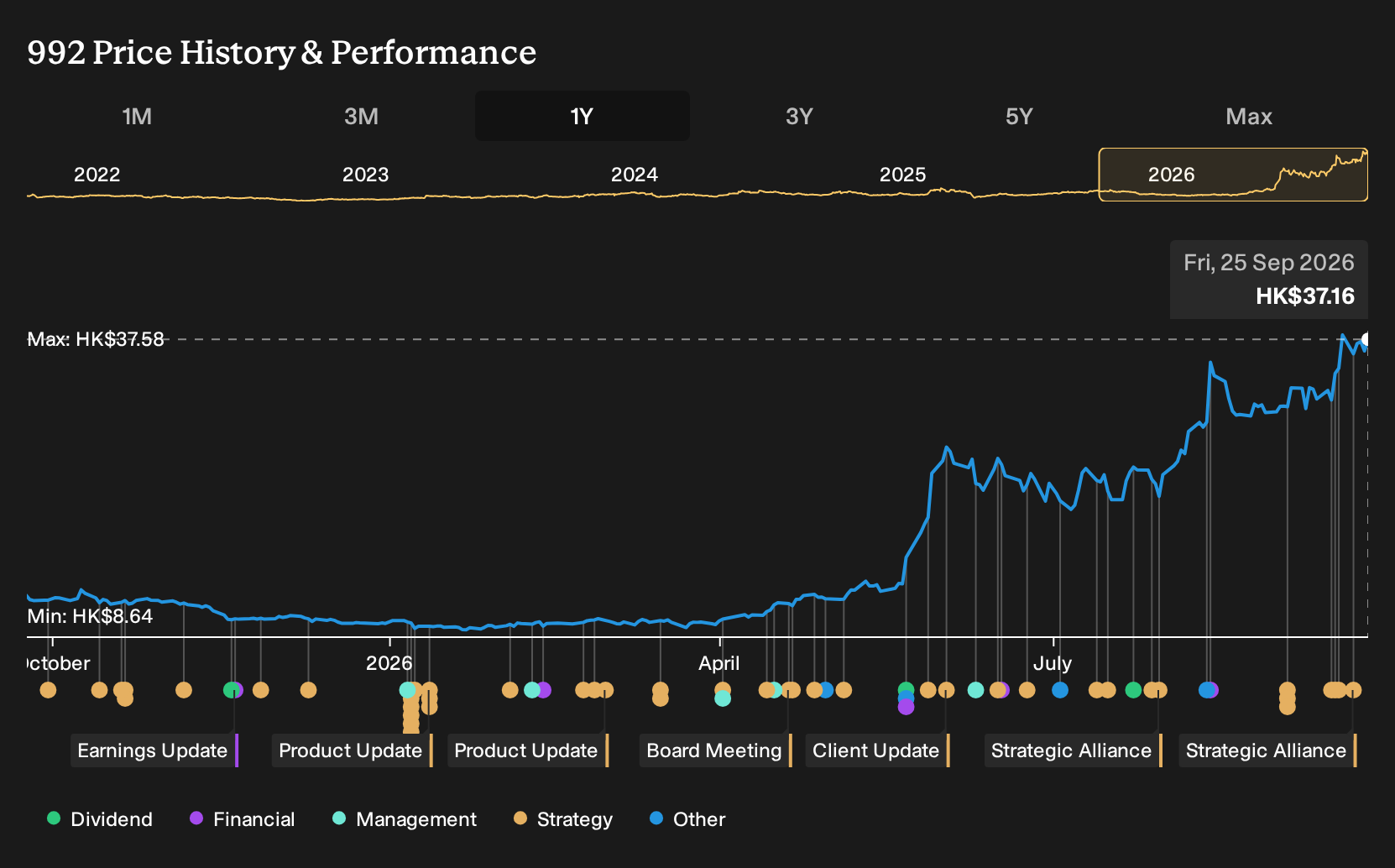Viewport: 1395px width, 868px height.
Task: Click the HK$37.16 price in tooltip
Action: coord(1305,296)
